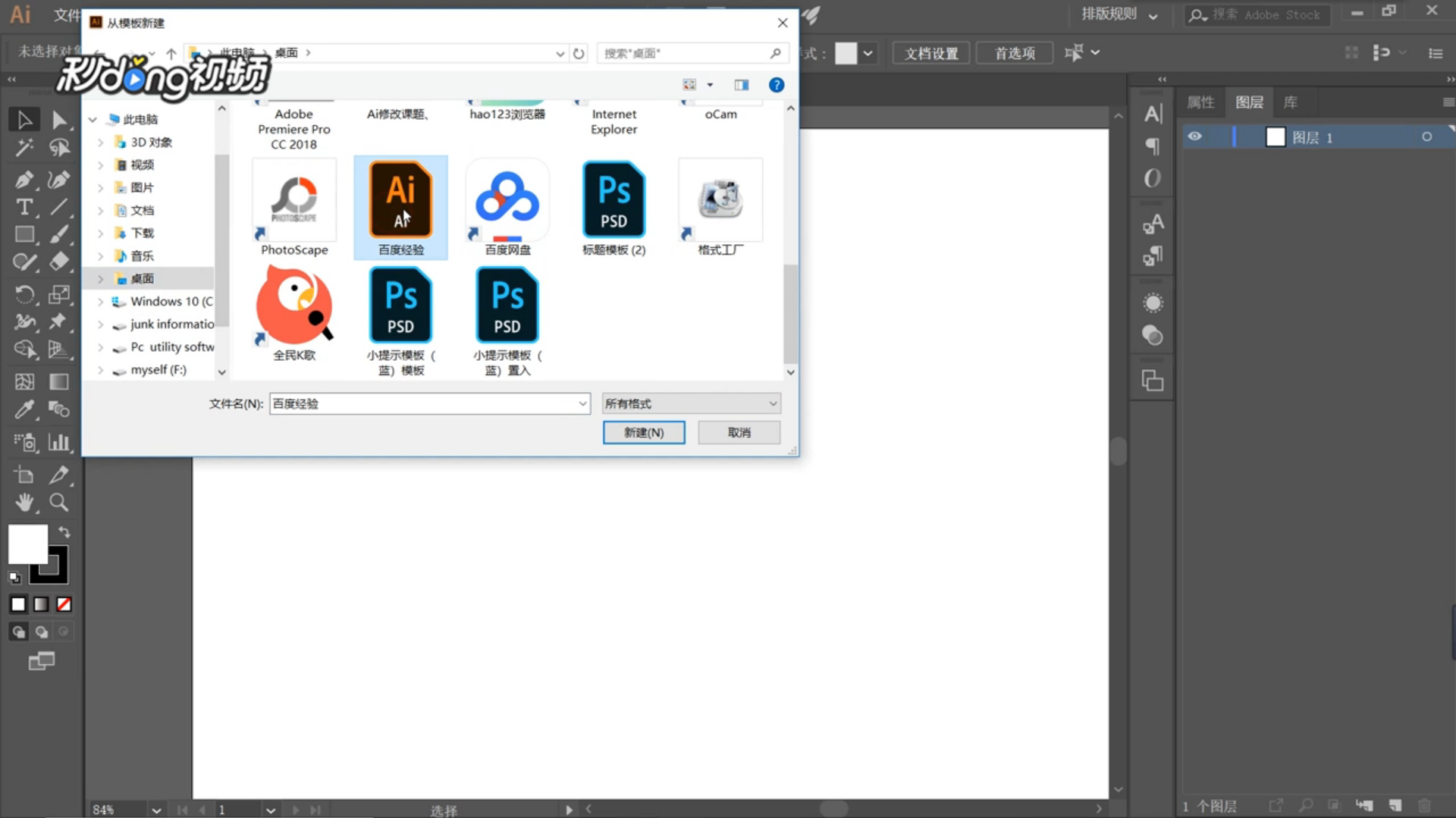This screenshot has width=1456, height=818.
Task: Click the 新建(N) button
Action: [x=644, y=432]
